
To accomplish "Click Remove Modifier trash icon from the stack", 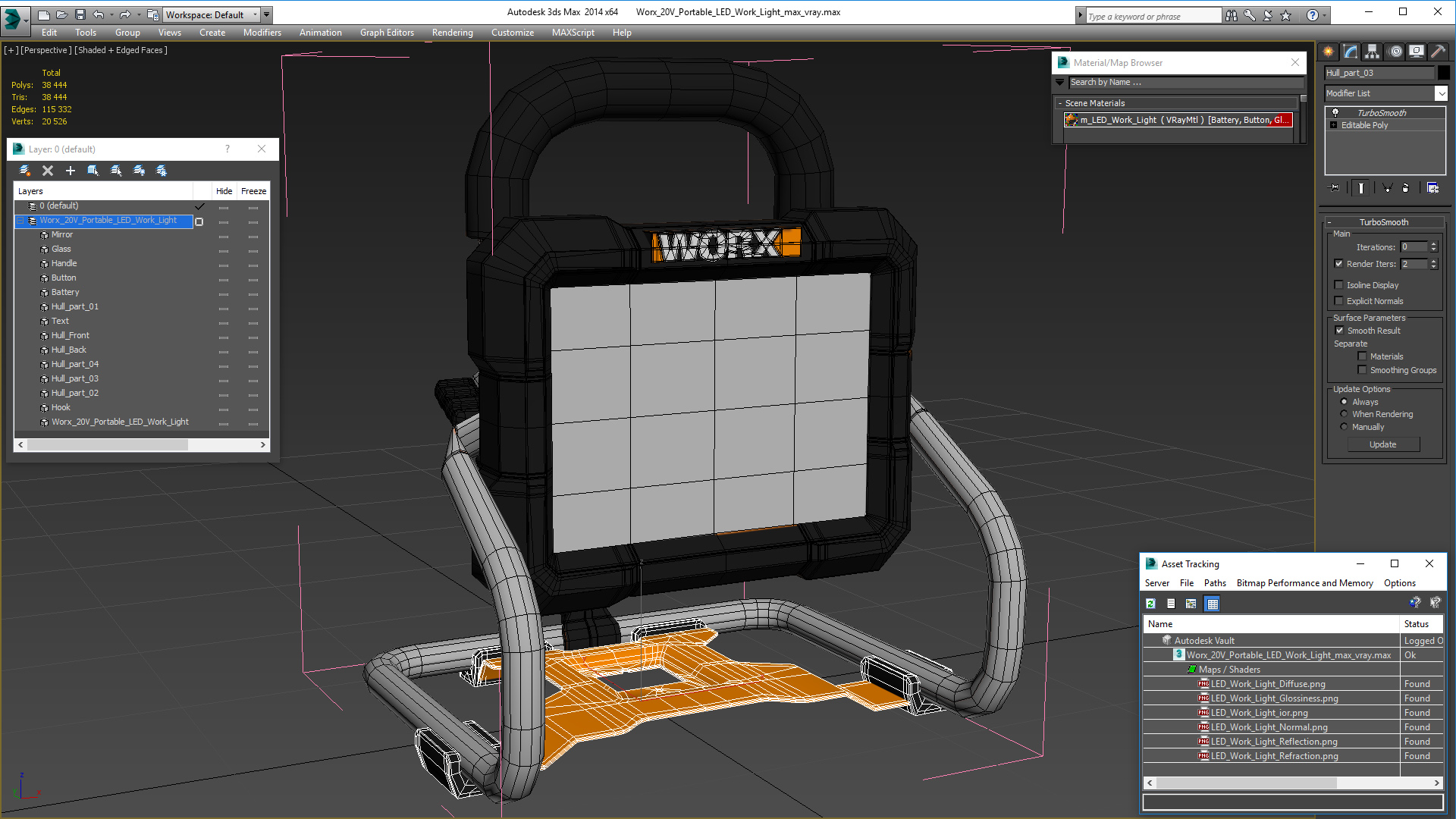I will pyautogui.click(x=1406, y=188).
